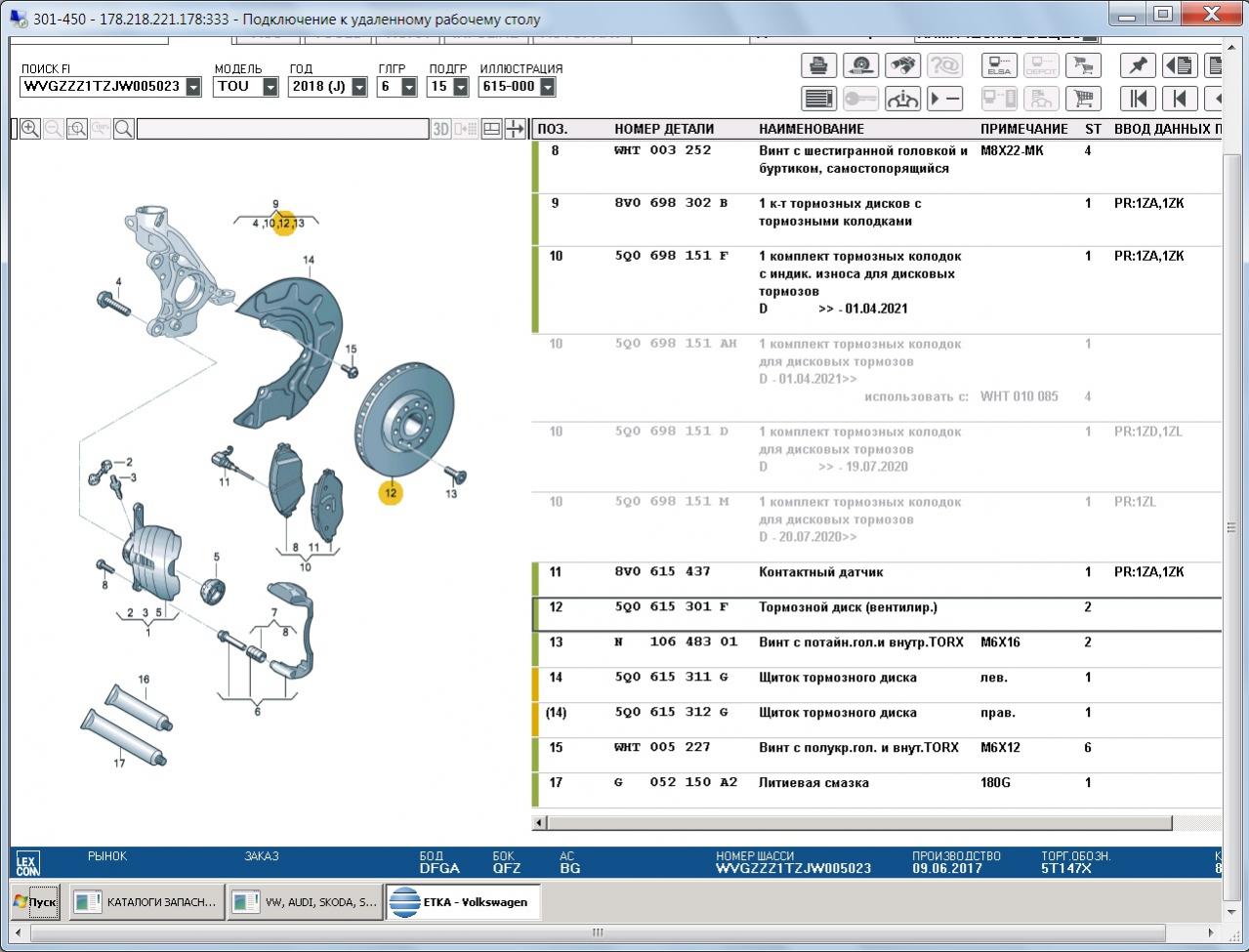1249x952 pixels.
Task: Click the parts list horizontal scrollbar
Action: 859,823
